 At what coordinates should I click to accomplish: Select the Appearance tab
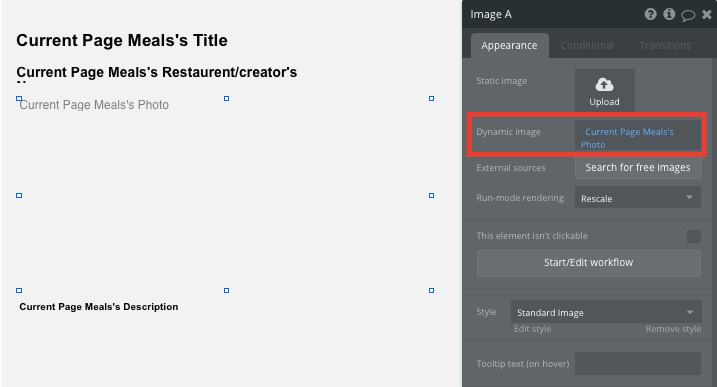pyautogui.click(x=509, y=45)
